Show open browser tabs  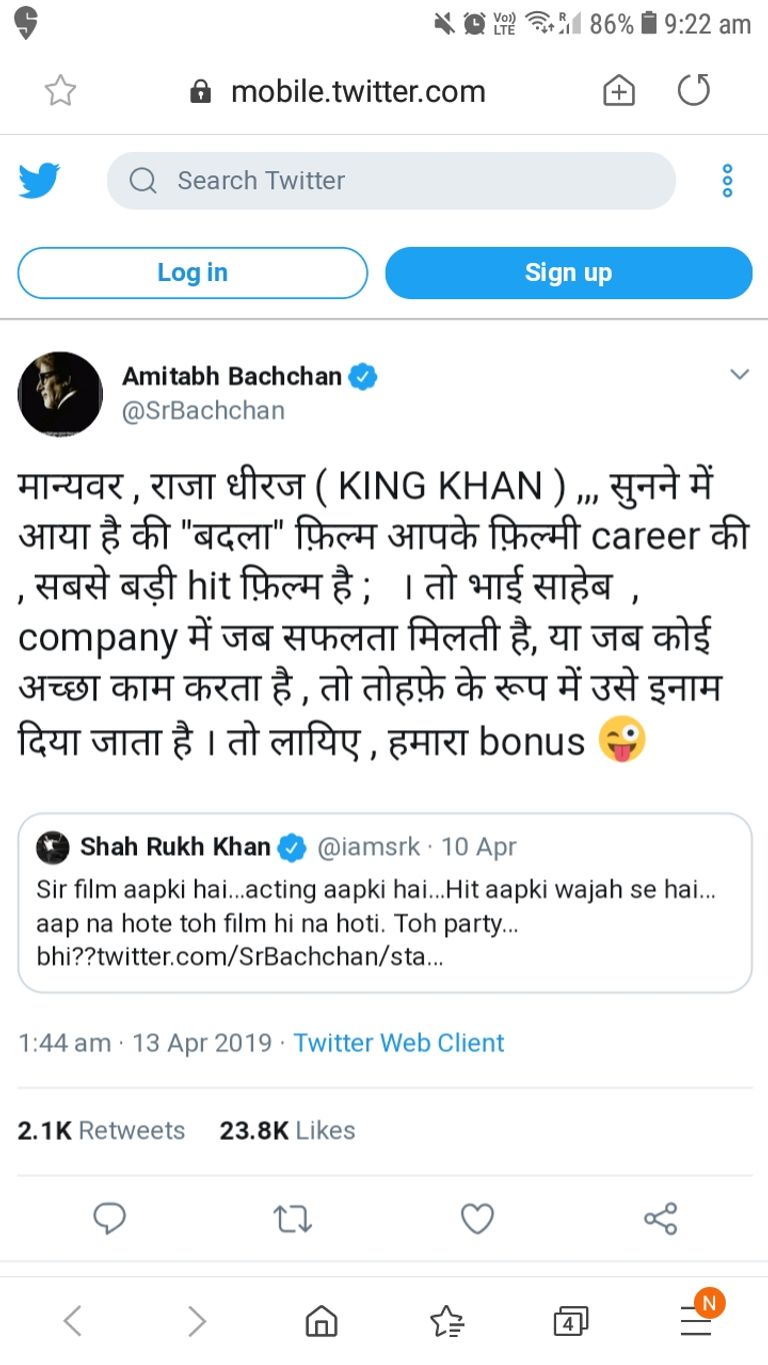pos(570,1322)
